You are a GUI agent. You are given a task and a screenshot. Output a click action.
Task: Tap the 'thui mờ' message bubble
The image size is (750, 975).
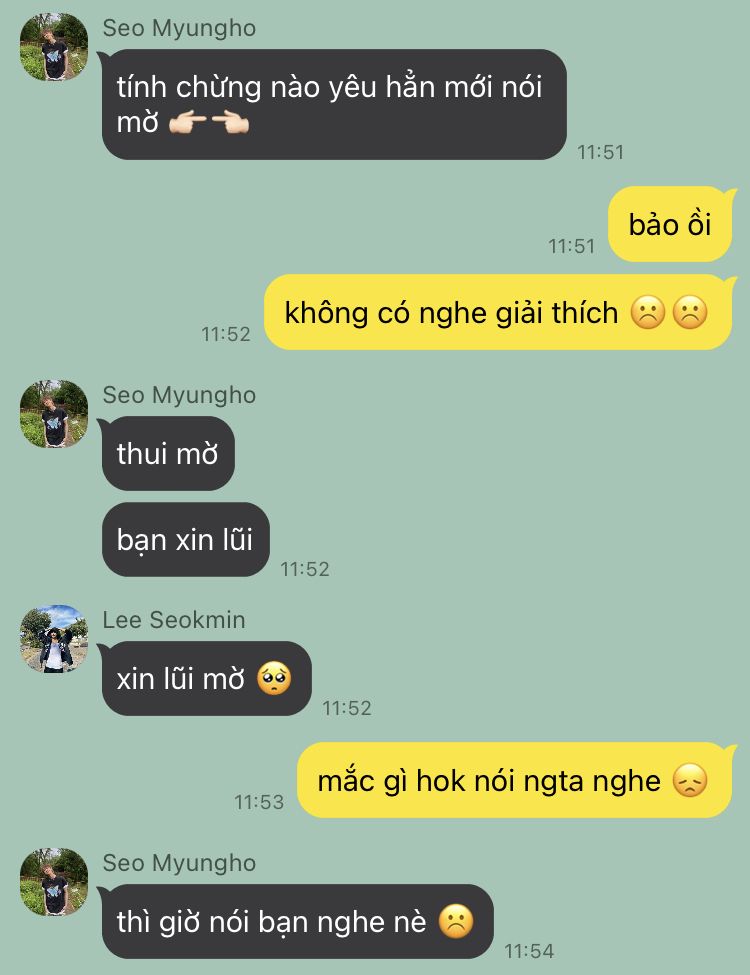coord(167,453)
